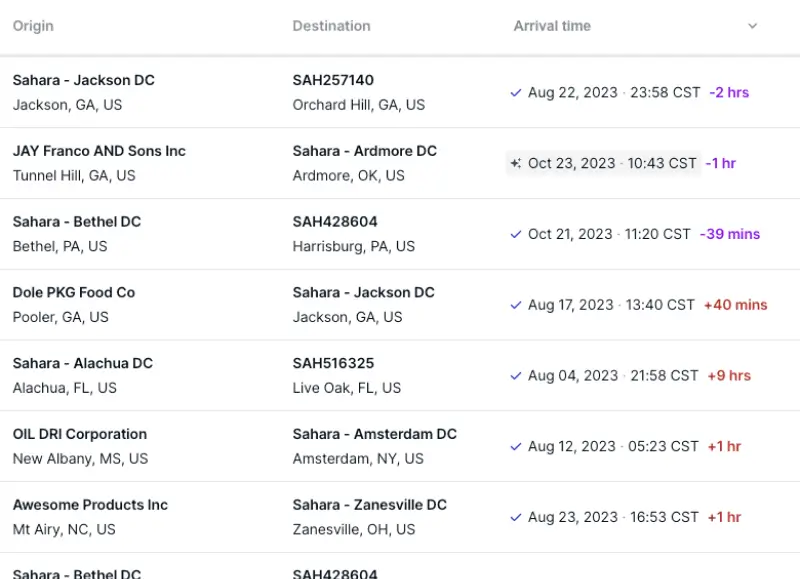800x579 pixels.
Task: Click the +40 mins late arrival badge
Action: point(735,305)
